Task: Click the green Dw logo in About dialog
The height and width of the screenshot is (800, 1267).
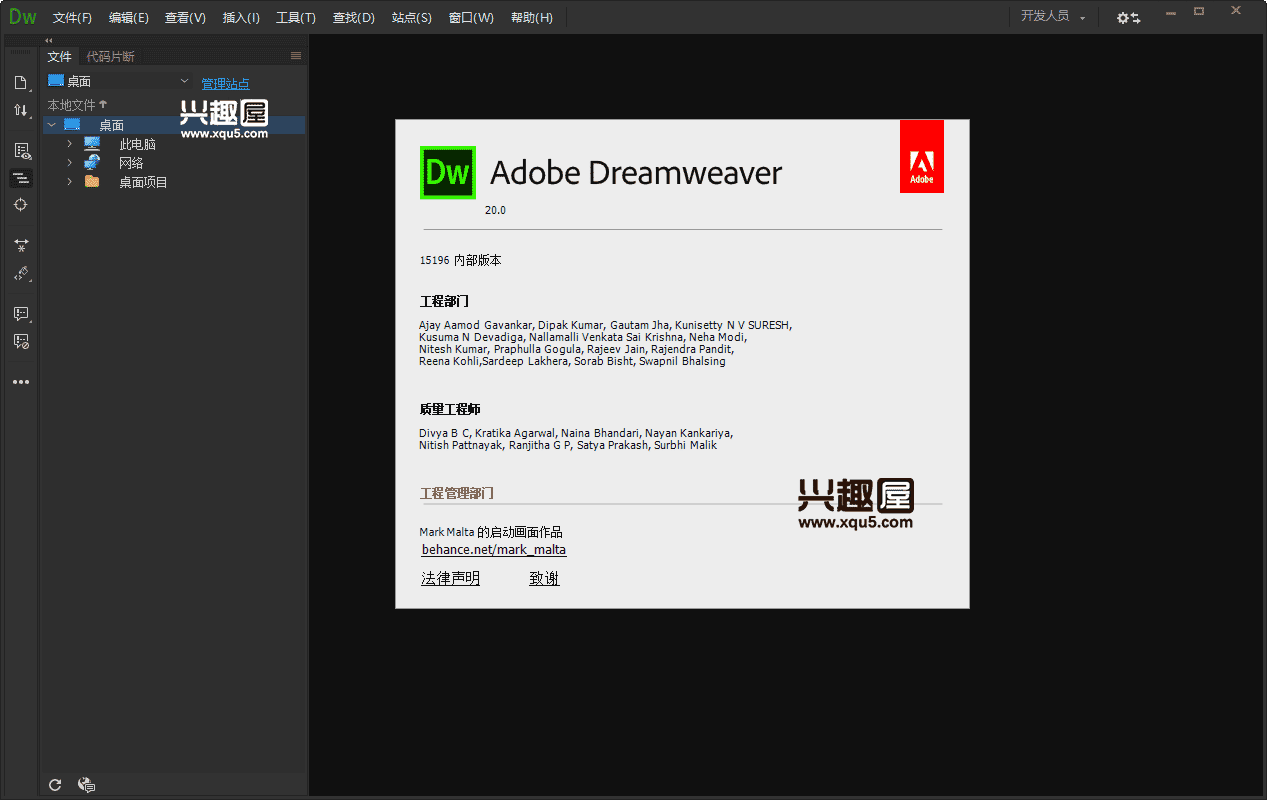Action: [x=447, y=172]
